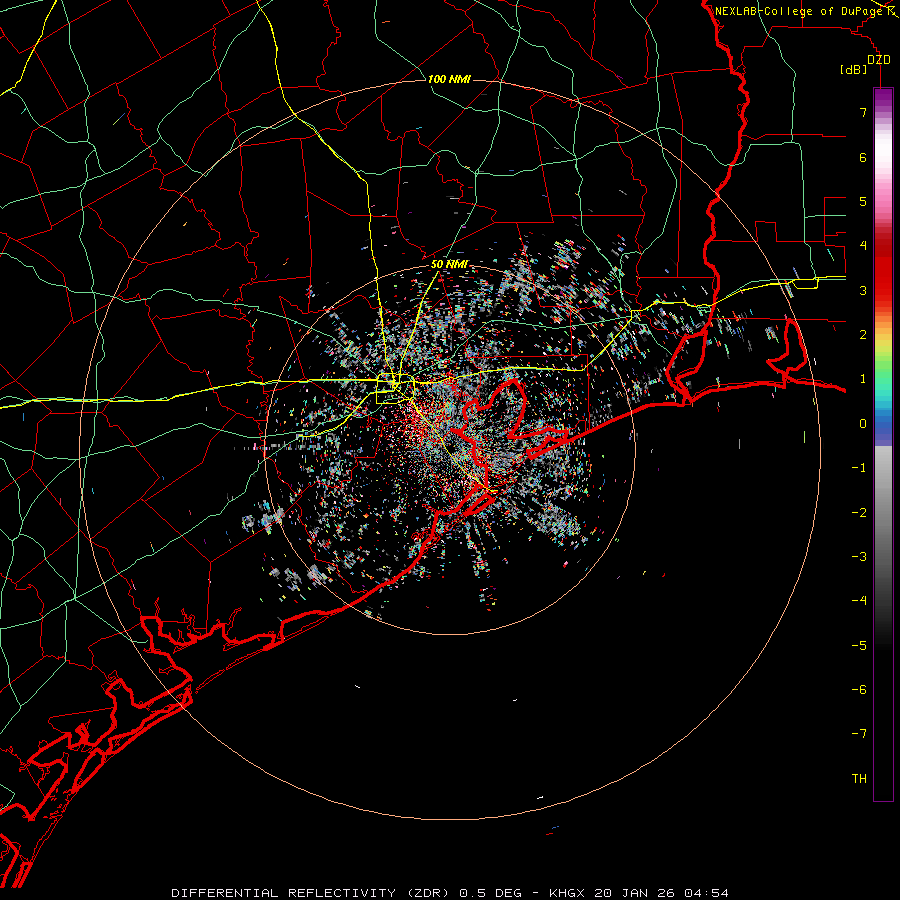Click the '4' value on the color scale
Viewport: 900px width, 900px height.
tap(863, 246)
